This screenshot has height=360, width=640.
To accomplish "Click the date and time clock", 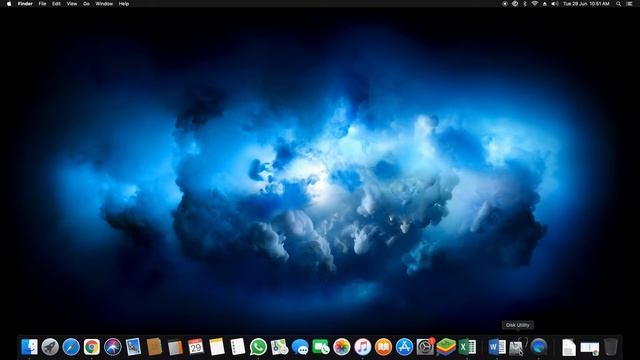I will tap(586, 4).
